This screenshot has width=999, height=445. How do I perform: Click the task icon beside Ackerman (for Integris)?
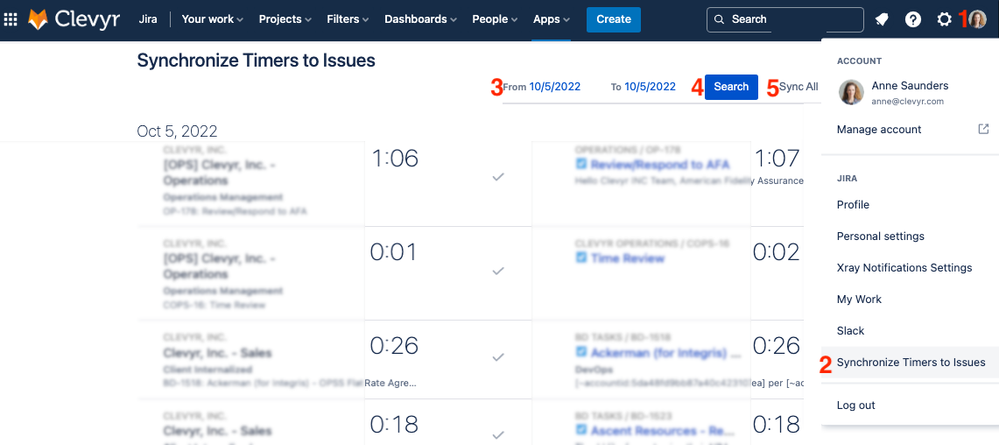coord(581,351)
